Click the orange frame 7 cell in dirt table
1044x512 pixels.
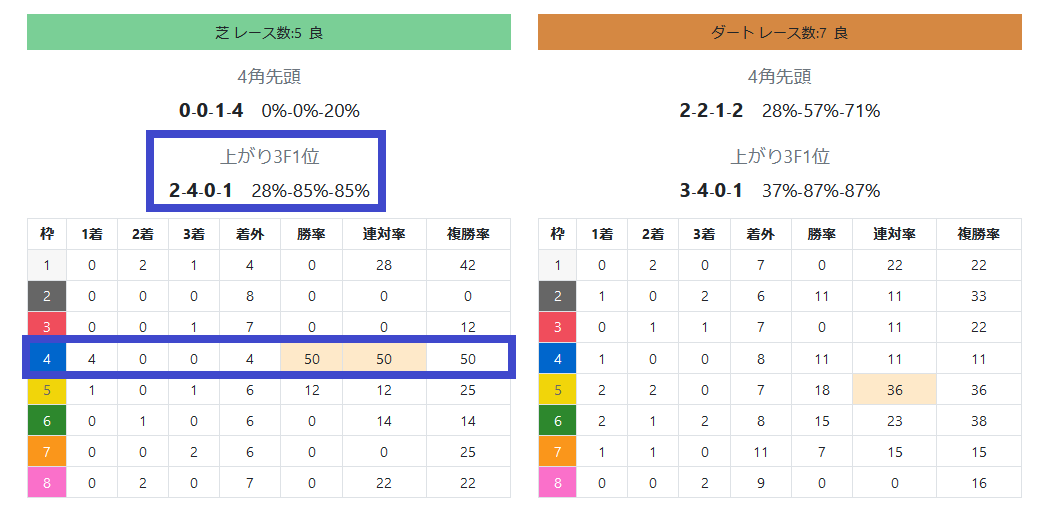coord(558,451)
